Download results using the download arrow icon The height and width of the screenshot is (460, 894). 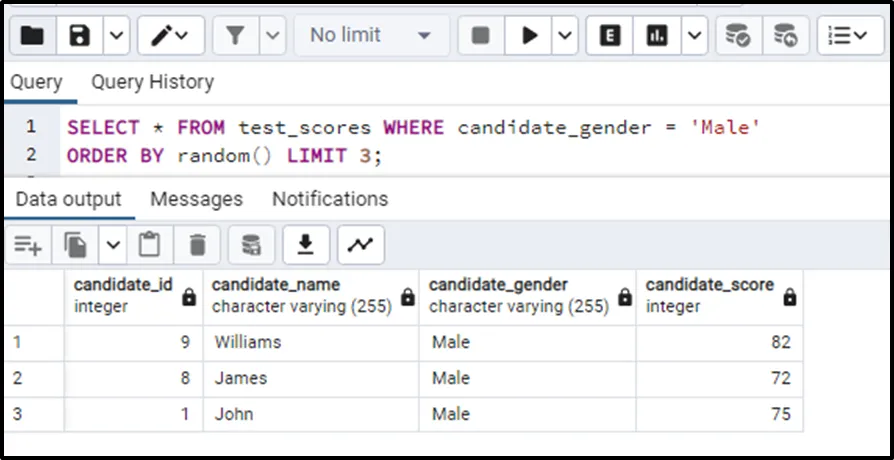[307, 244]
